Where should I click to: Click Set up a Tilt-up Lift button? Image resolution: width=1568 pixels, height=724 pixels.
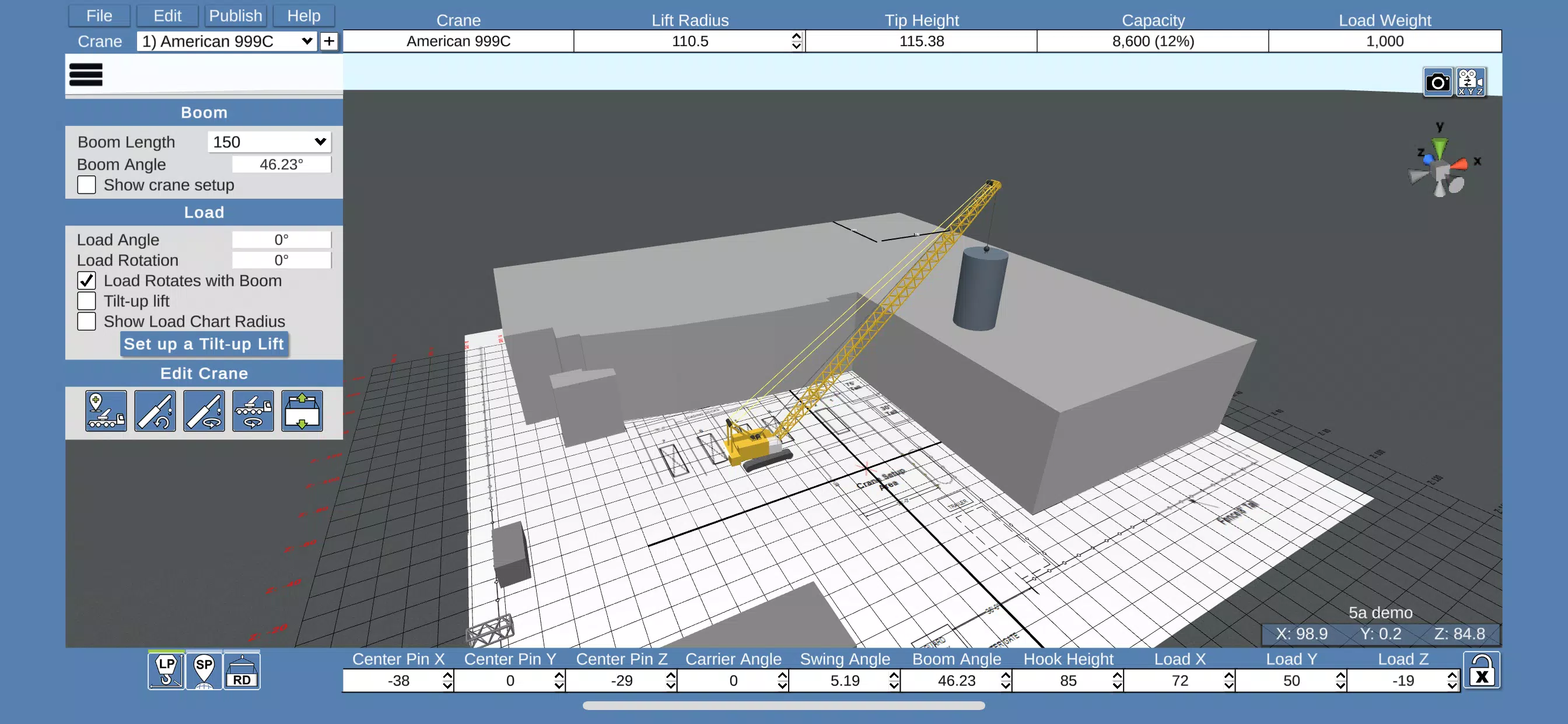(x=204, y=345)
